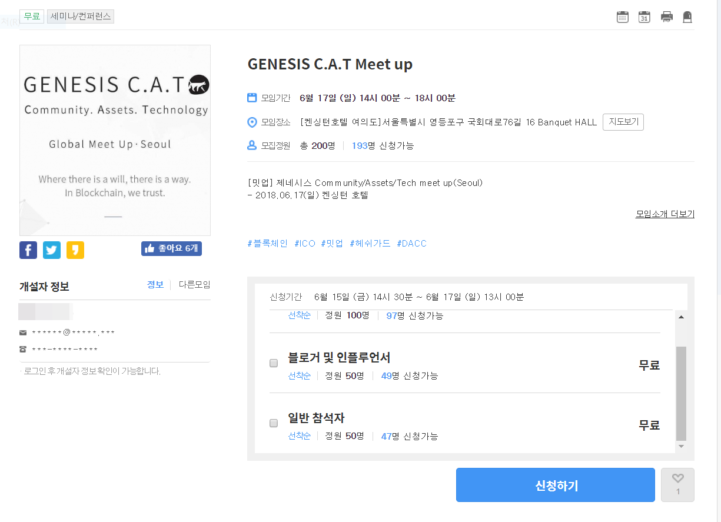Share event on Facebook
This screenshot has width=721, height=522.
click(28, 250)
